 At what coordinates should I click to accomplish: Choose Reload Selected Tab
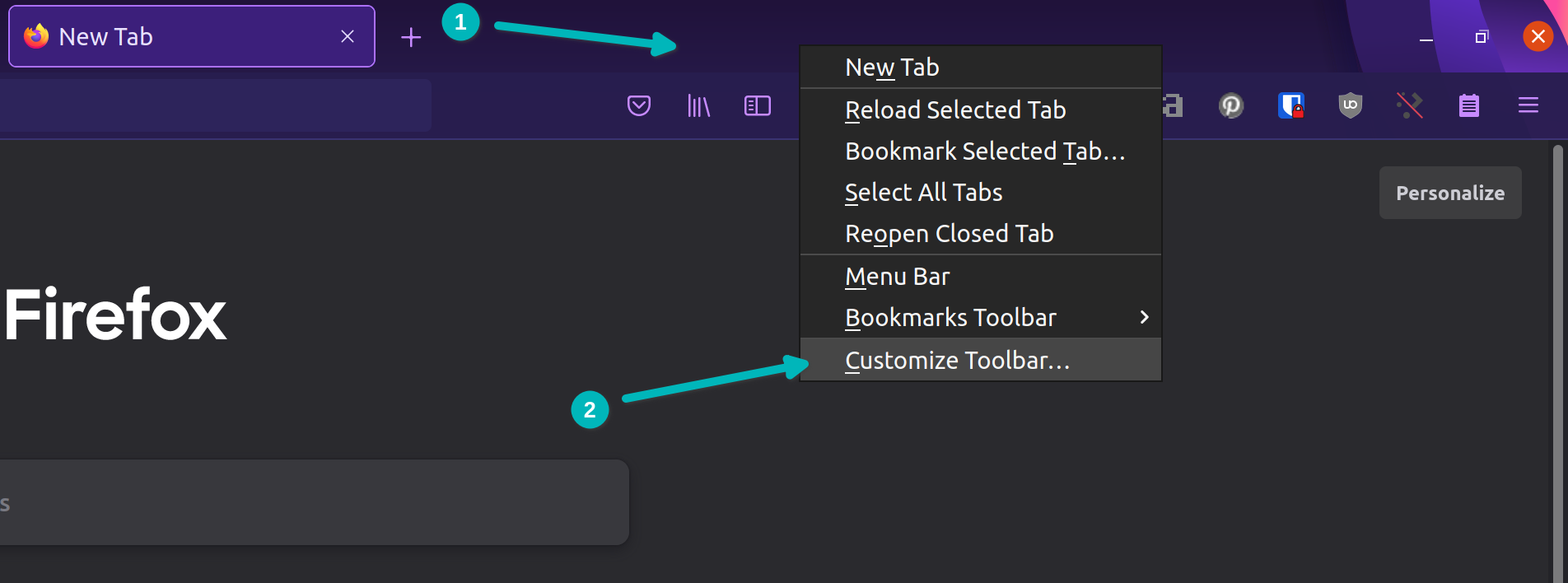click(x=954, y=110)
